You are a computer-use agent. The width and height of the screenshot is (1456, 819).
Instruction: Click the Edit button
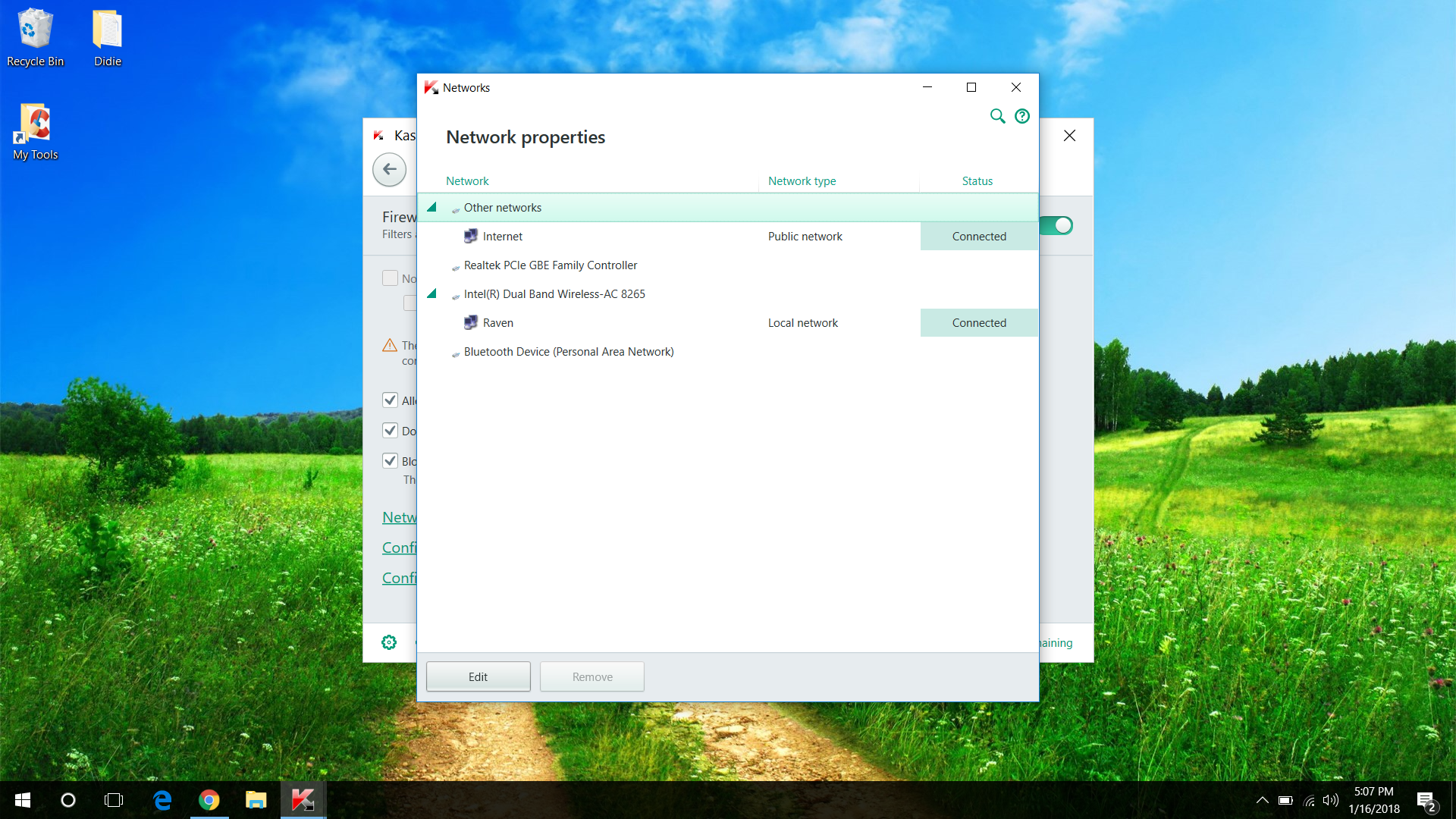[x=478, y=676]
